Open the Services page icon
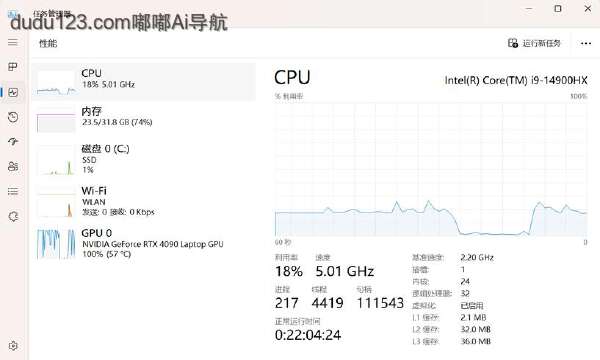The height and width of the screenshot is (360, 600). (x=13, y=217)
